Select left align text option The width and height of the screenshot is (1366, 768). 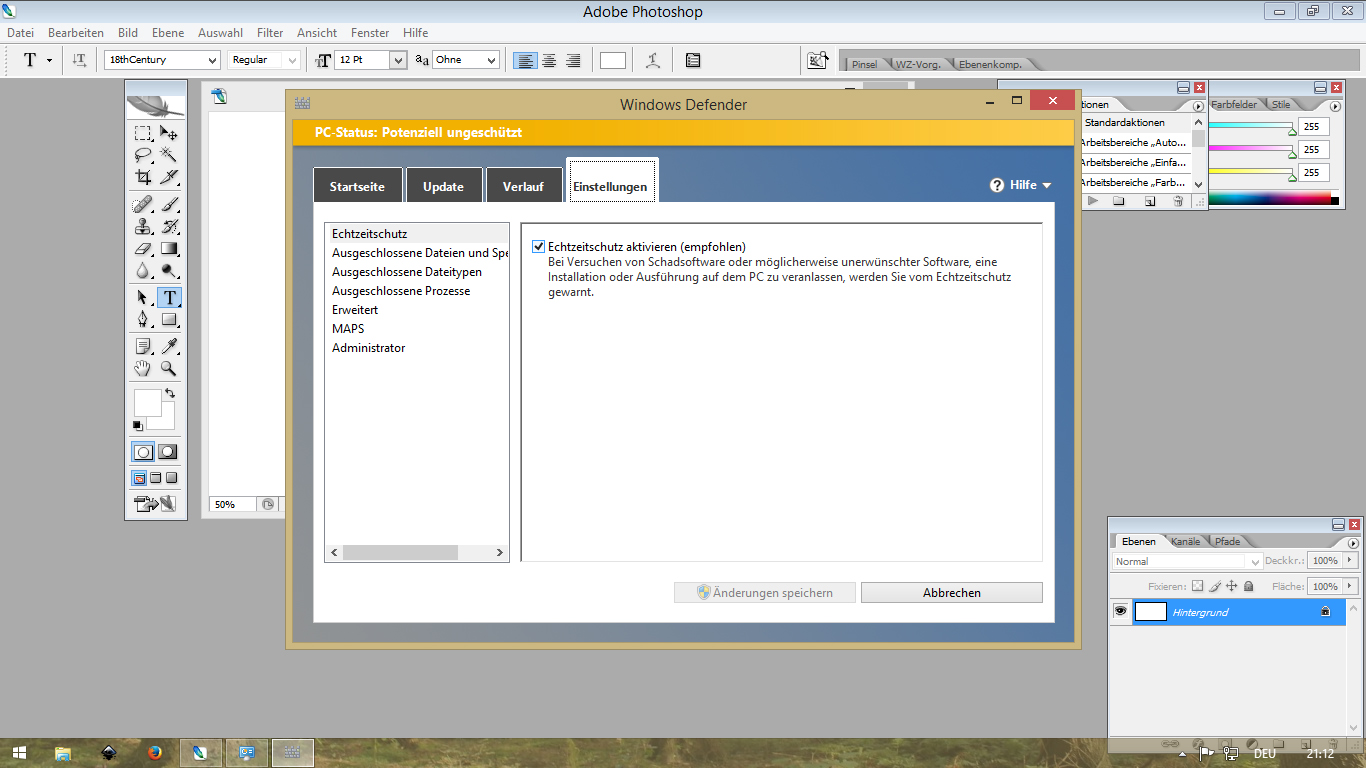tap(524, 60)
